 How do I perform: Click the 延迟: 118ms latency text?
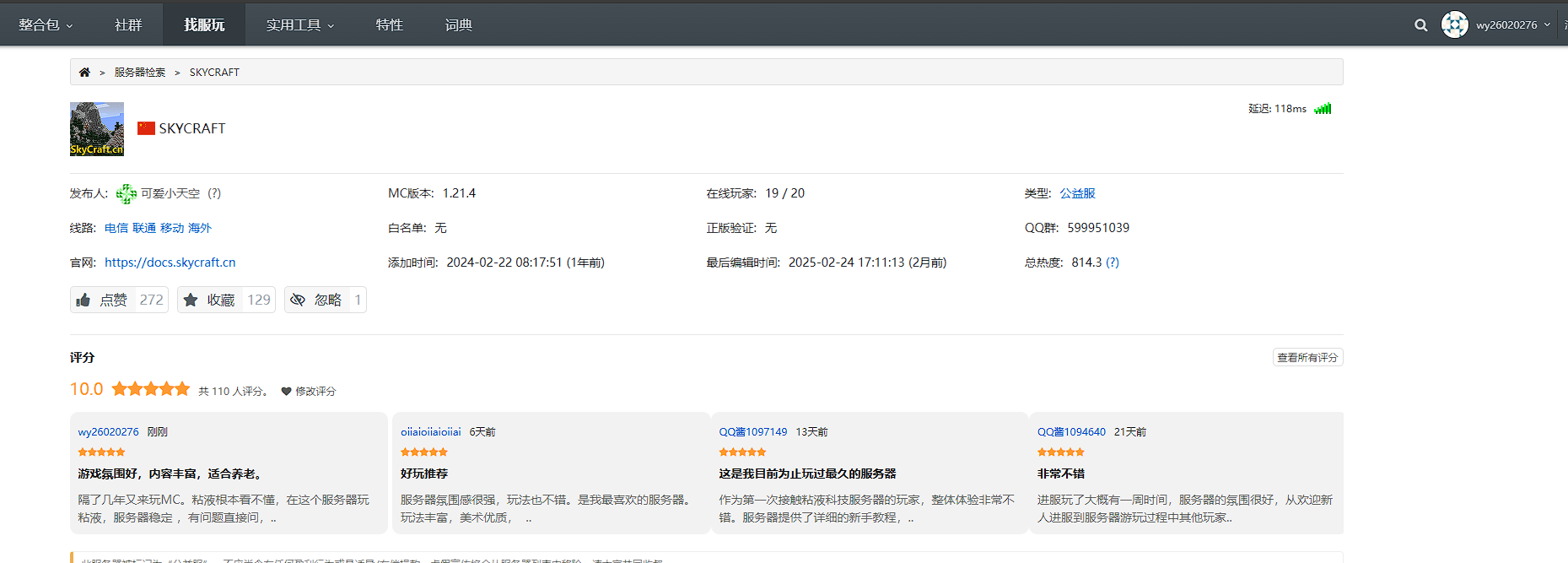point(1277,109)
